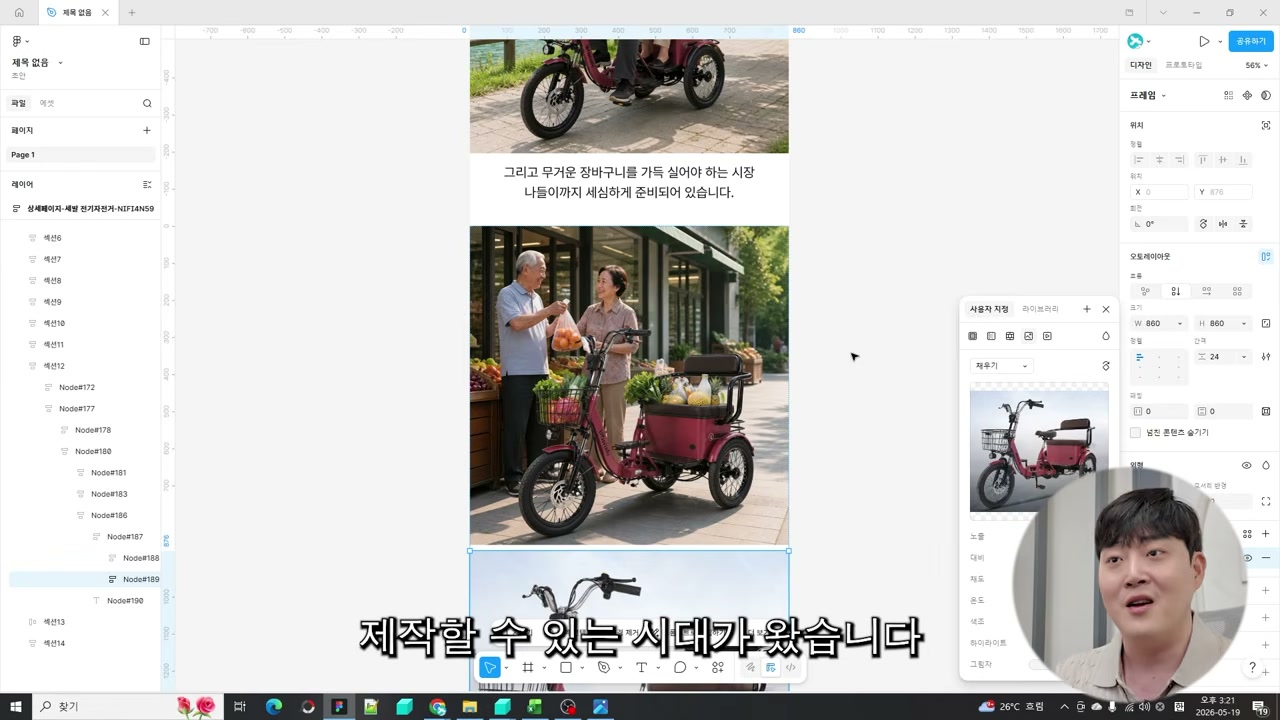The image size is (1280, 720).
Task: Switch to the 파일 tab
Action: [18, 103]
